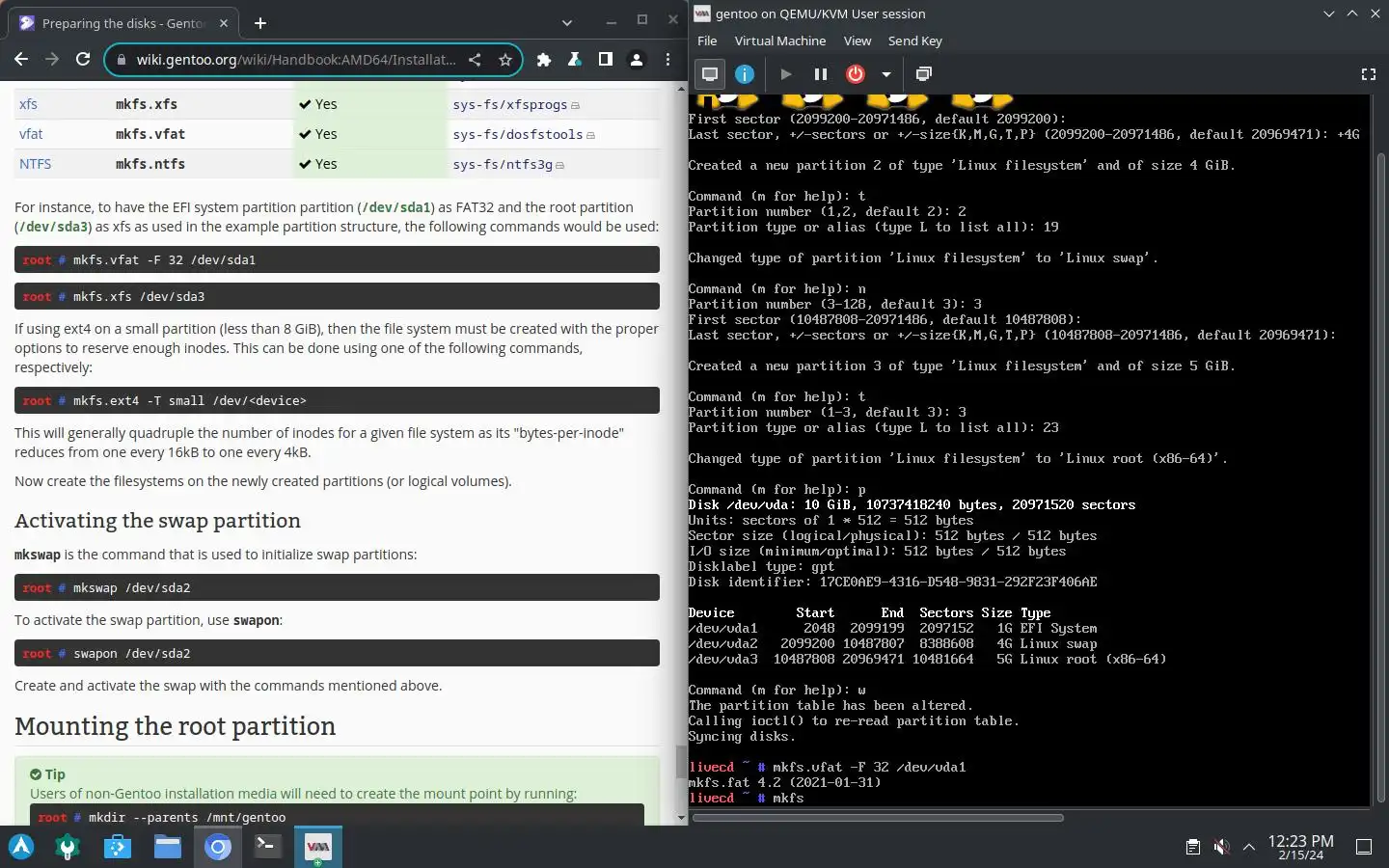1389x868 pixels.
Task: Click the 'mkswap /dev/sda2' command line
Action: click(x=337, y=587)
